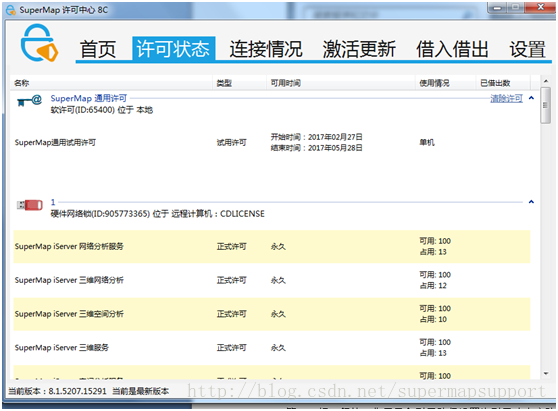This screenshot has height=411, width=558.
Task: Click the scrollbar down arrow
Action: [x=546, y=374]
